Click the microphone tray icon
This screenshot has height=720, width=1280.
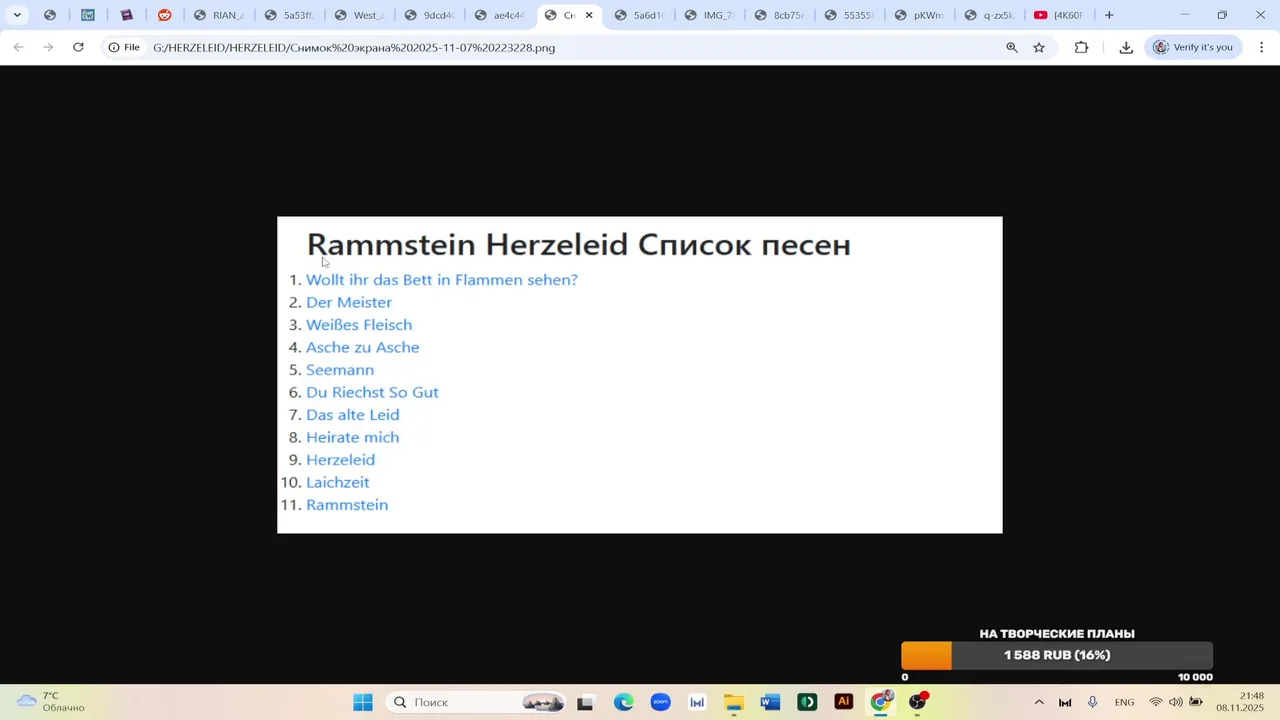pyautogui.click(x=1093, y=702)
